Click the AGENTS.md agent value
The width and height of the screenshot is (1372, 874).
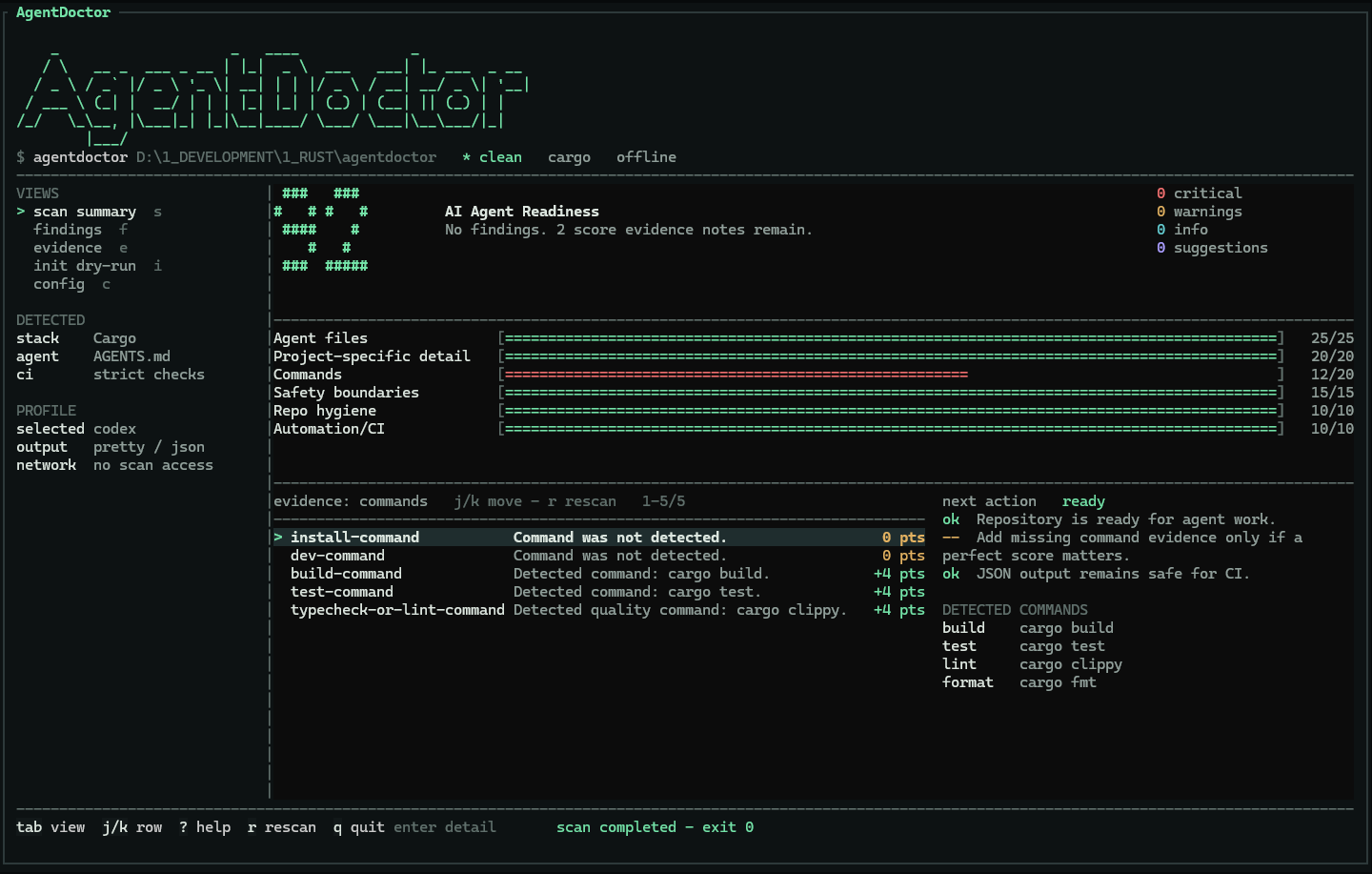click(x=131, y=356)
